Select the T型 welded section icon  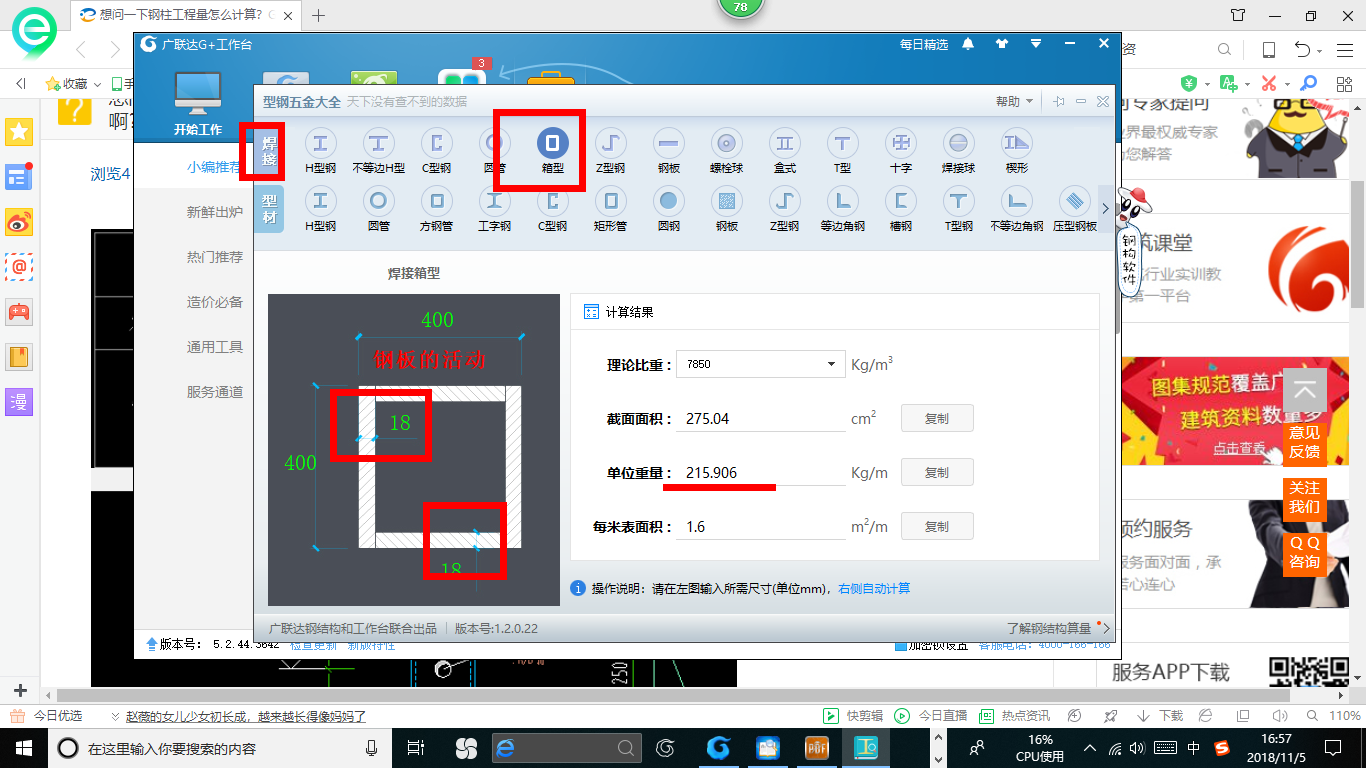click(843, 151)
